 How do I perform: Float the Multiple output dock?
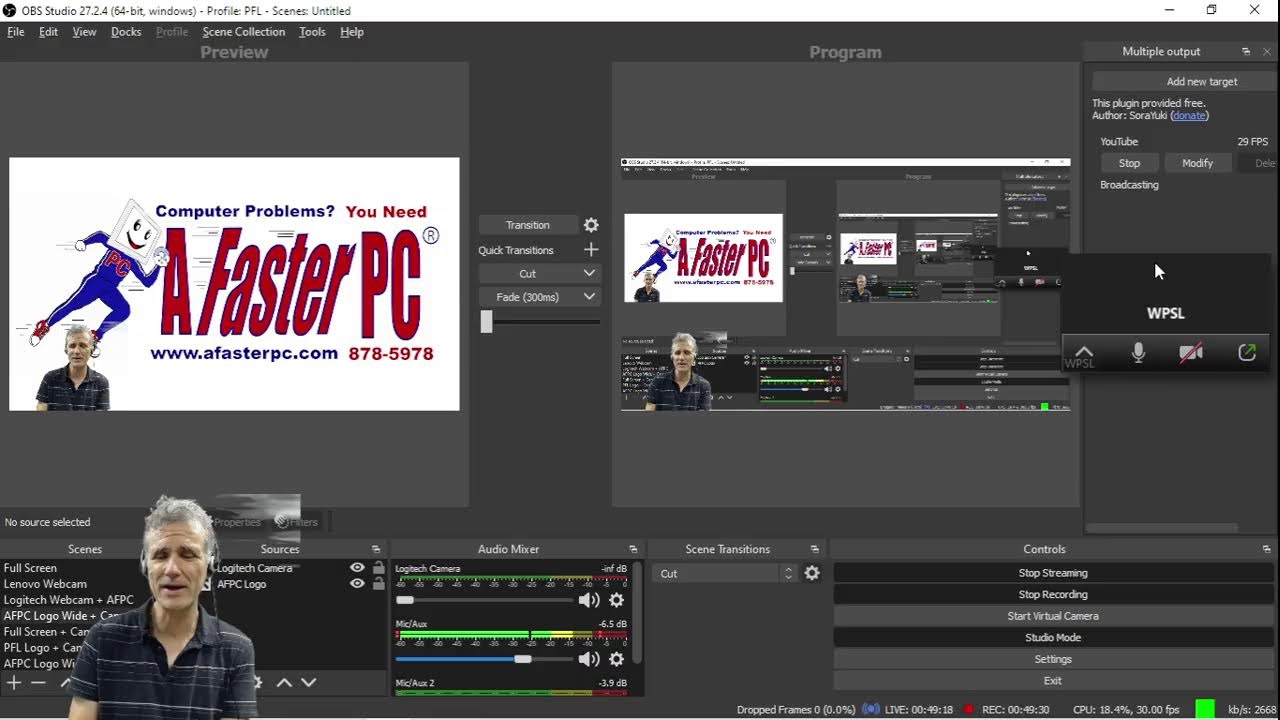(x=1246, y=51)
